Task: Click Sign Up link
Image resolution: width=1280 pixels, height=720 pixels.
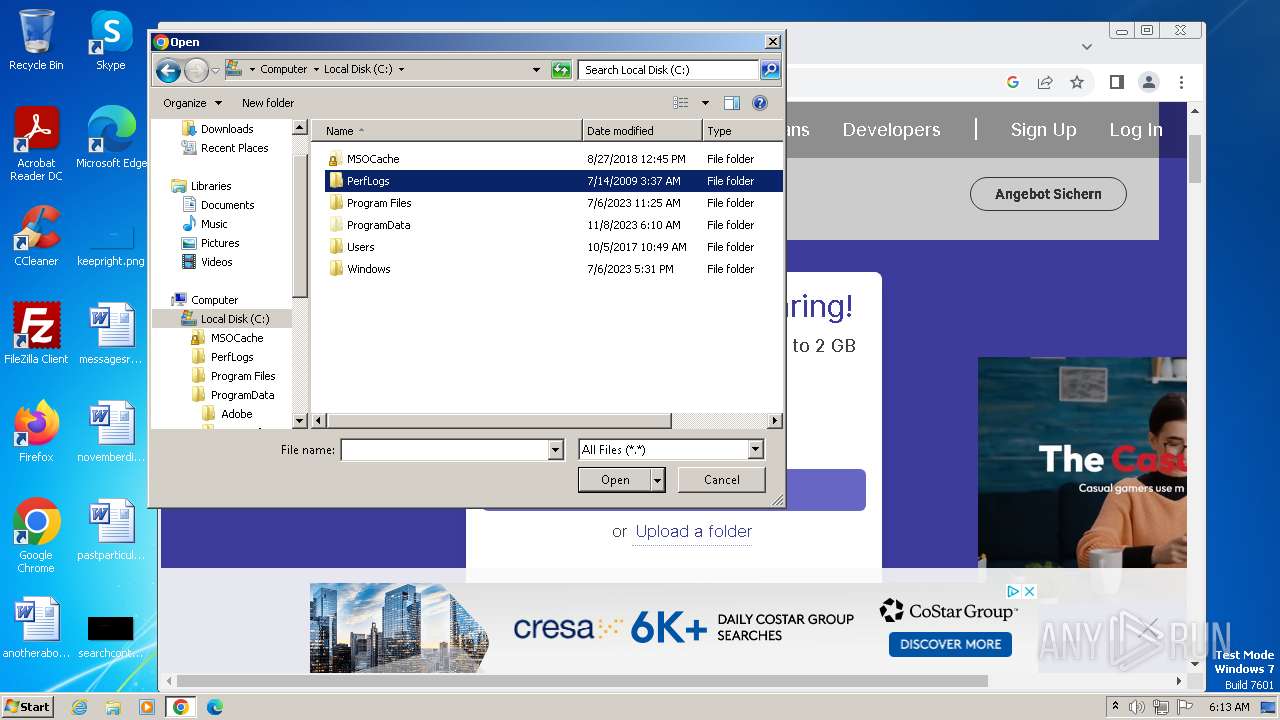Action: pyautogui.click(x=1043, y=130)
